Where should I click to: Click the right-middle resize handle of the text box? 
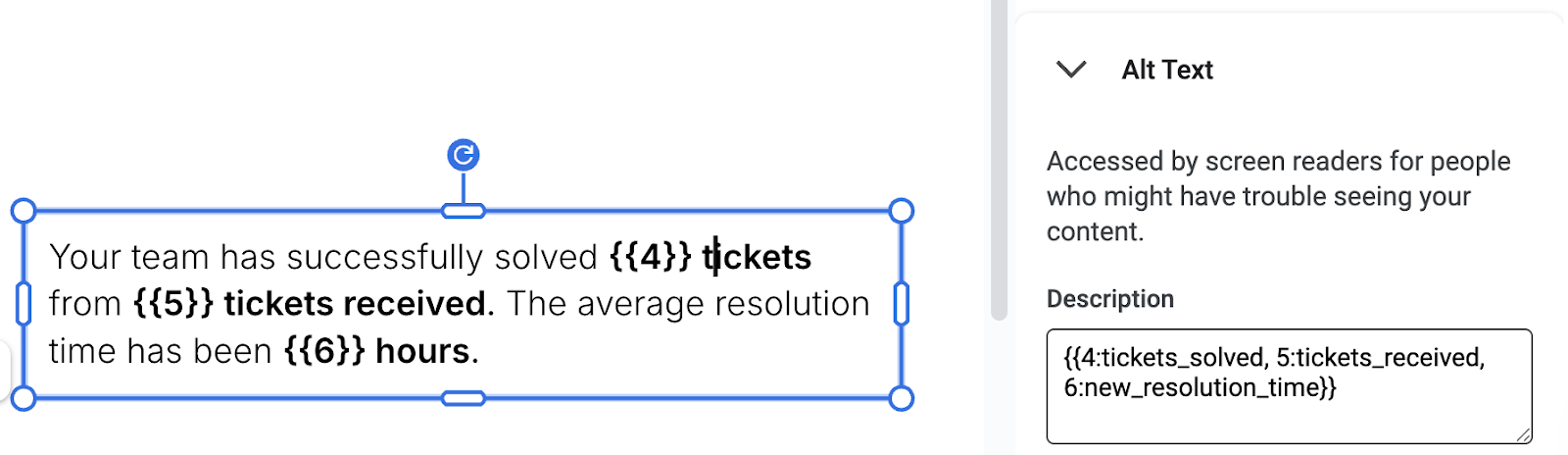pyautogui.click(x=902, y=304)
